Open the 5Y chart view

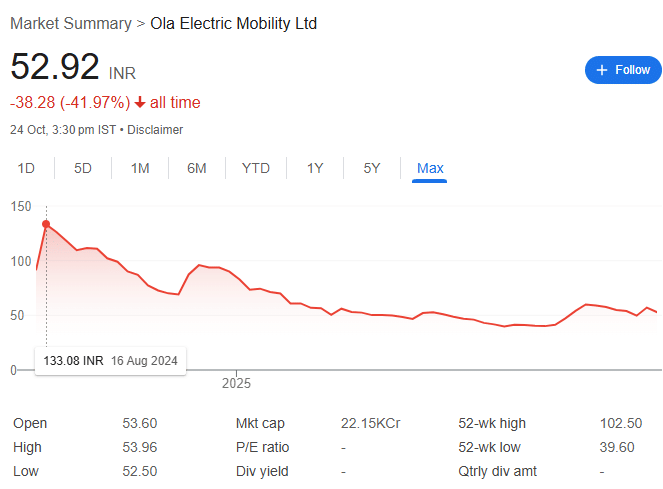(x=372, y=168)
